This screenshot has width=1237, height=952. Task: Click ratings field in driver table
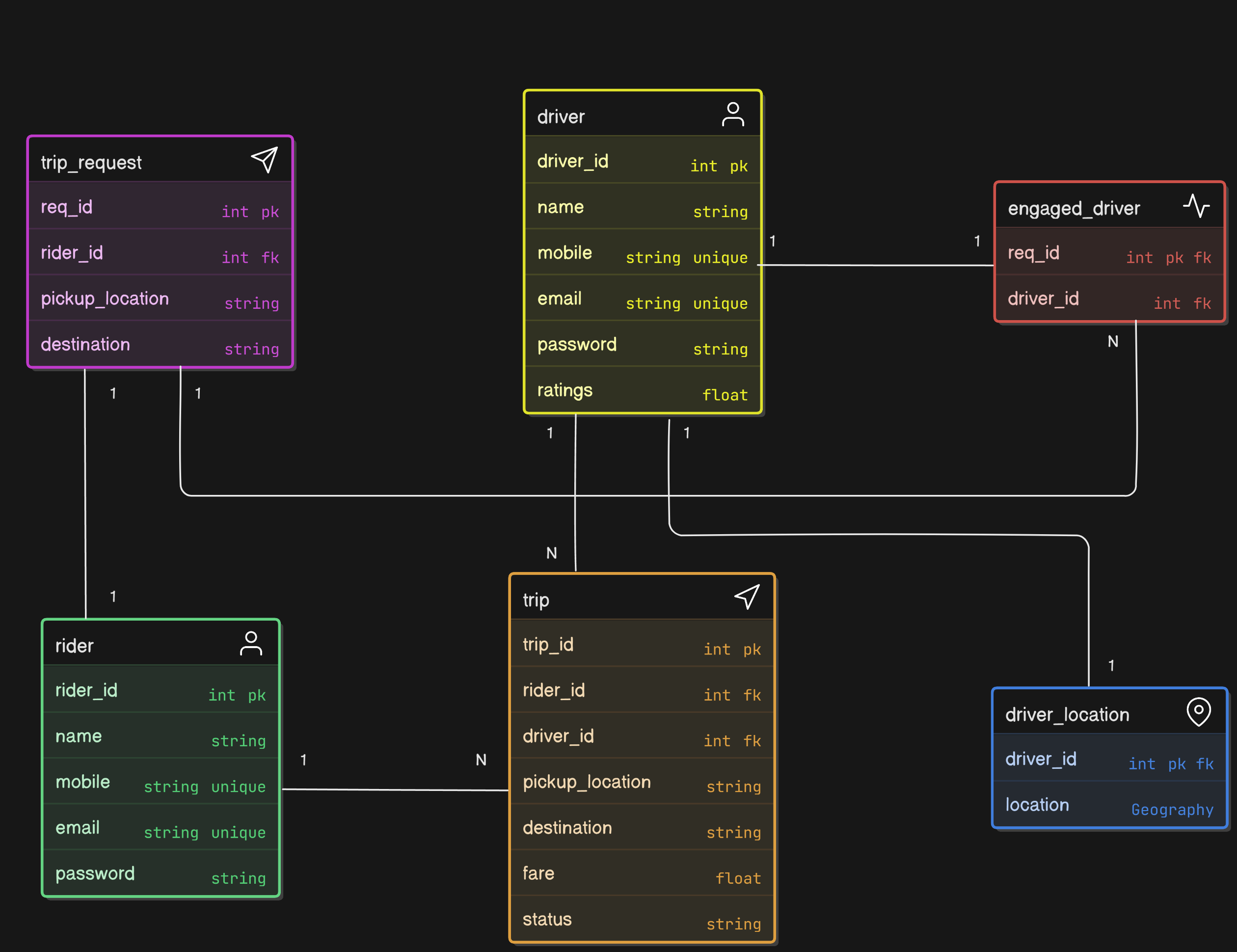click(x=643, y=389)
